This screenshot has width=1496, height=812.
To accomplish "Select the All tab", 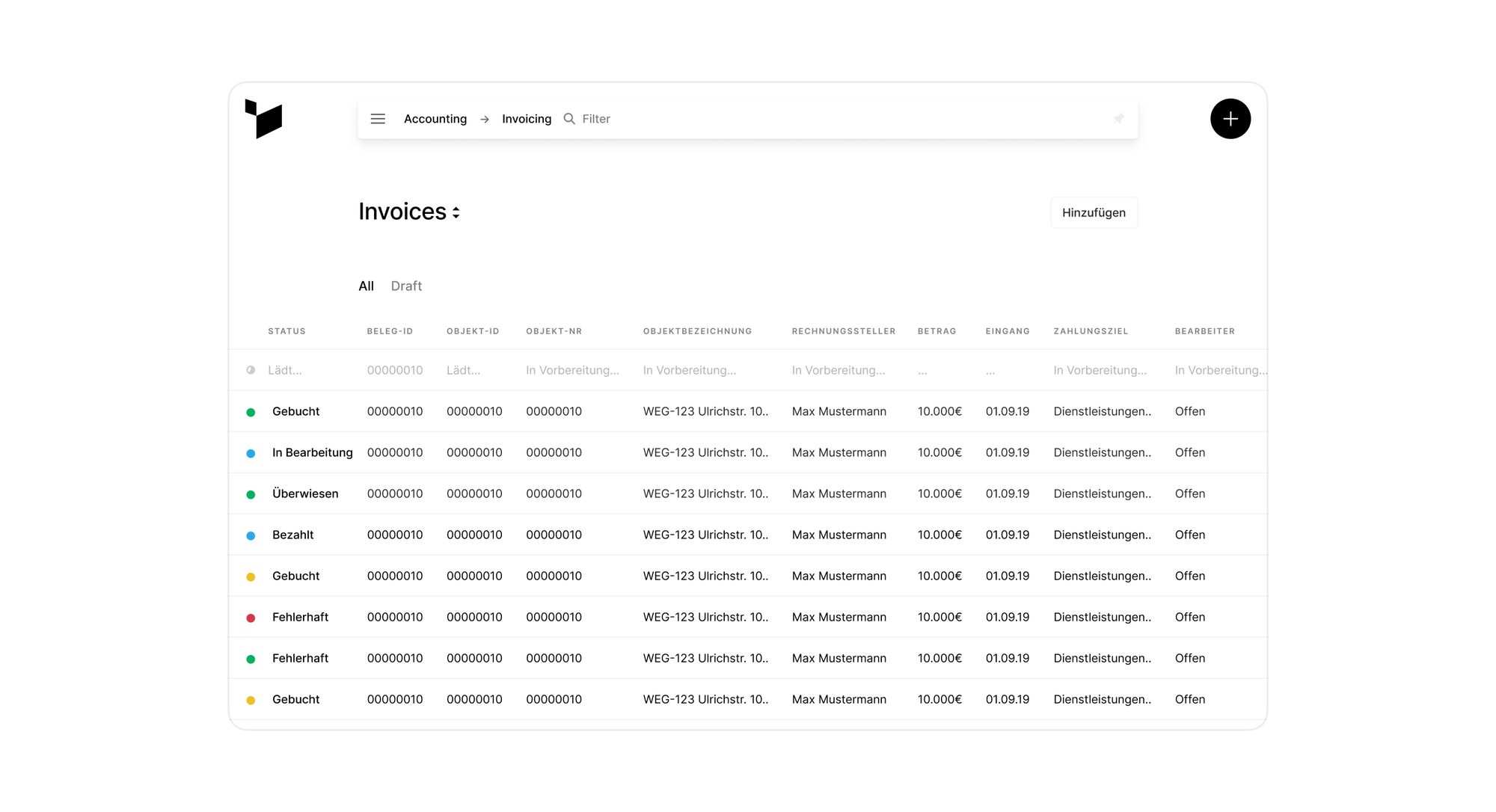I will pos(366,286).
